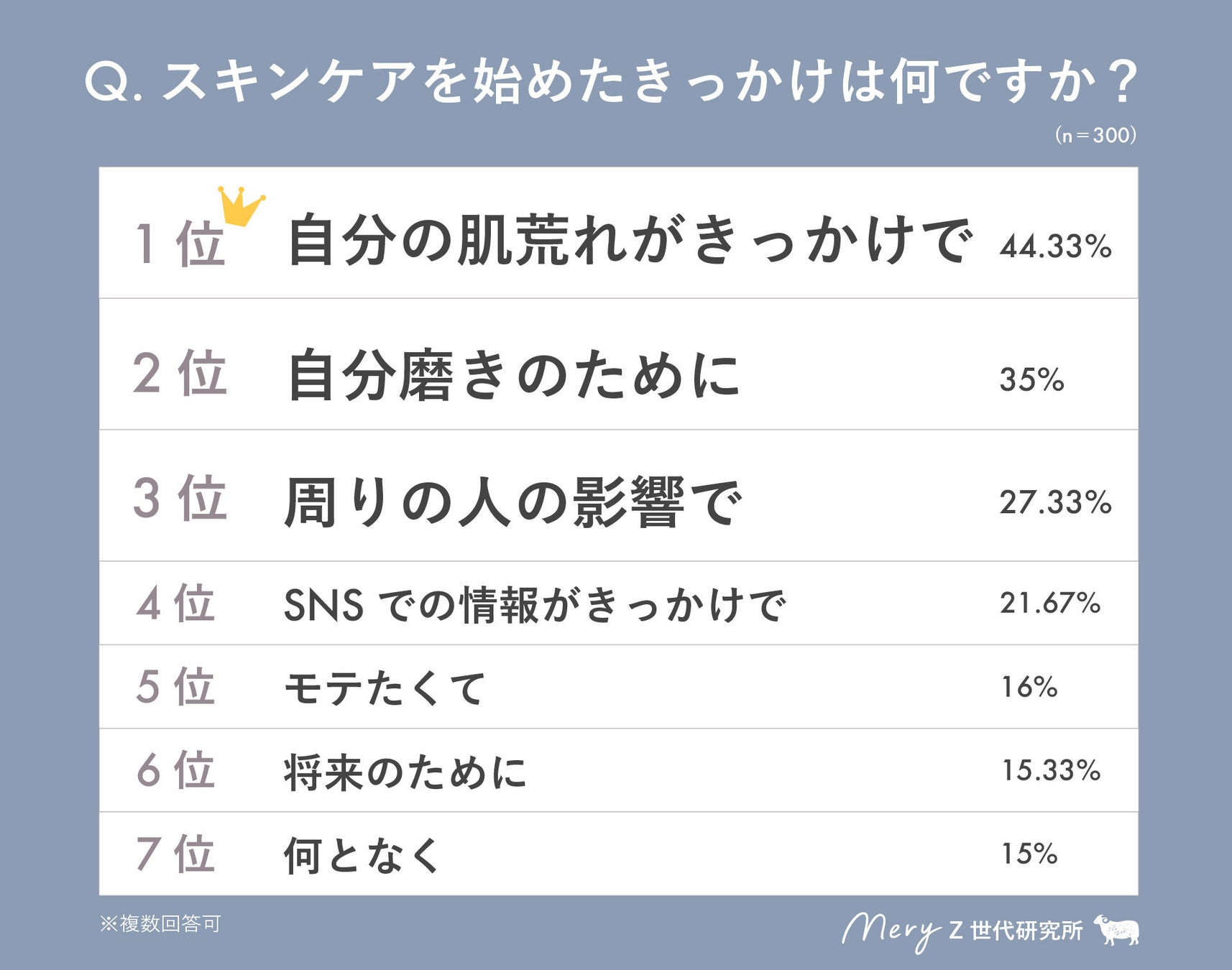Click the 1位 rank label
1232x970 pixels.
point(180,243)
